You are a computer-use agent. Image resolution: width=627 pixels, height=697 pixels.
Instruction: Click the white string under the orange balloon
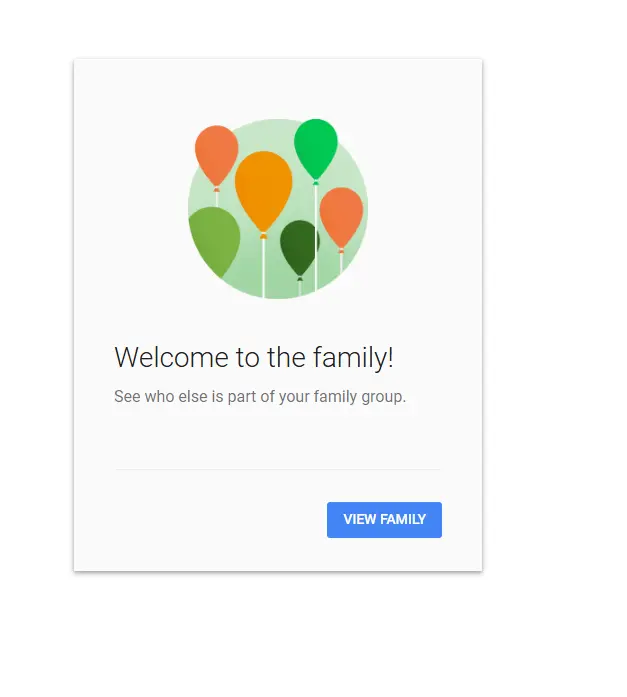(264, 268)
